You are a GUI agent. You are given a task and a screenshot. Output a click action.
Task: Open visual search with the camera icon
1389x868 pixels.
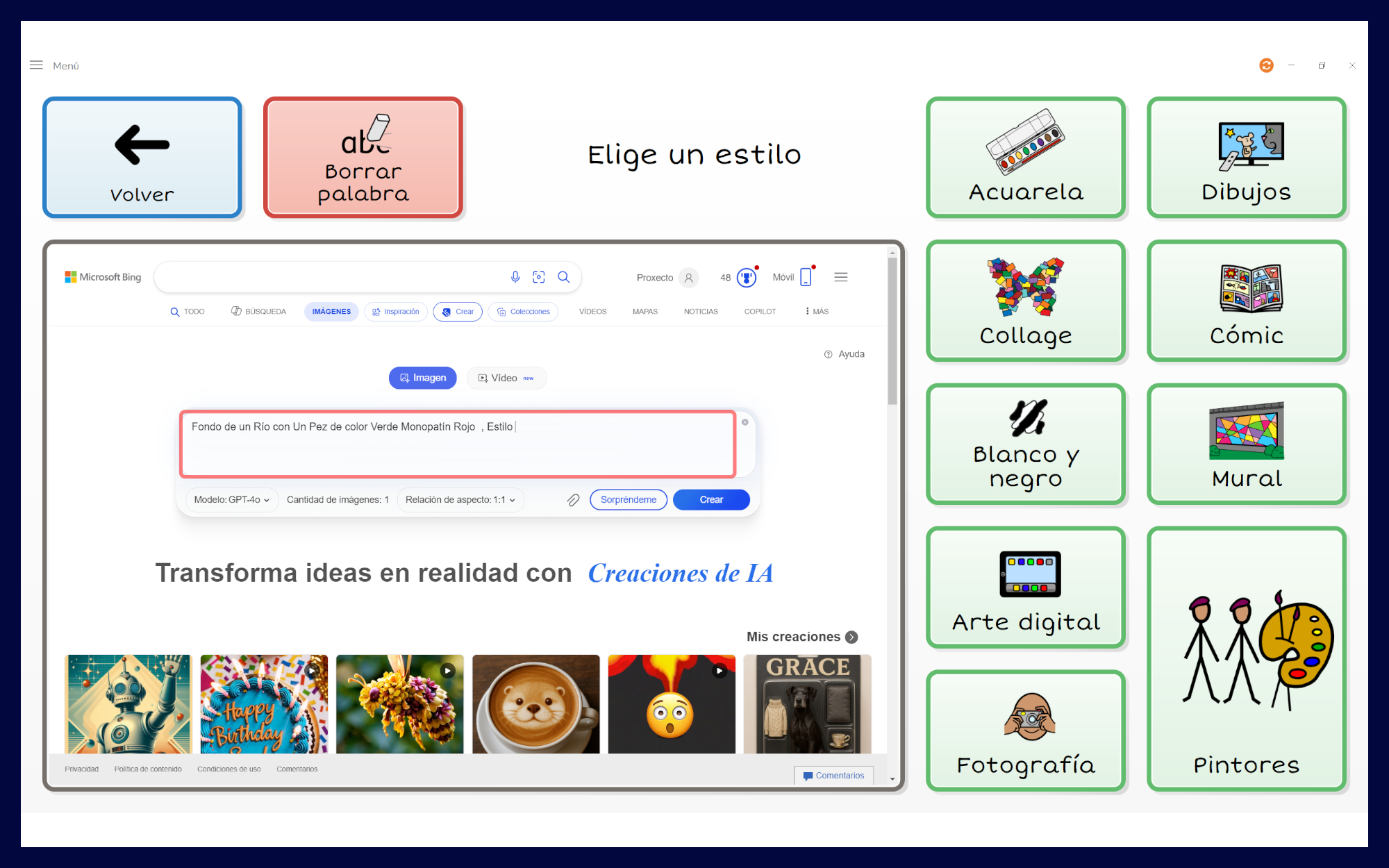[x=539, y=276]
